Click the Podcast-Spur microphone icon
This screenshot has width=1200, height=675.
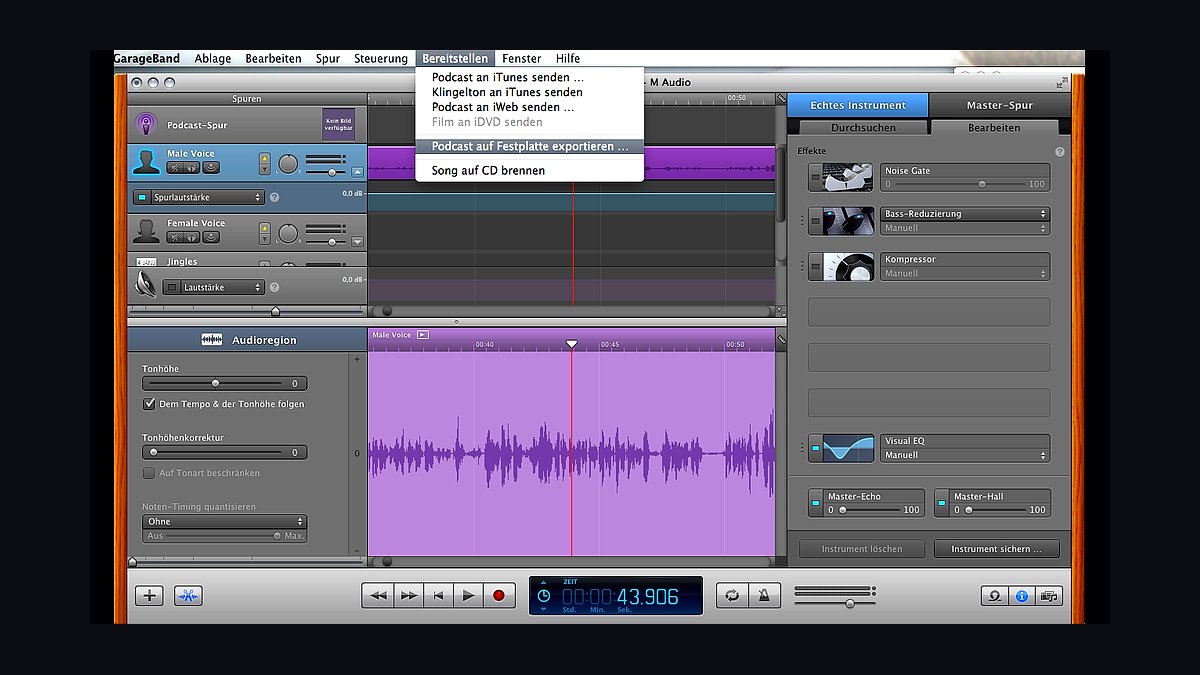[x=146, y=125]
